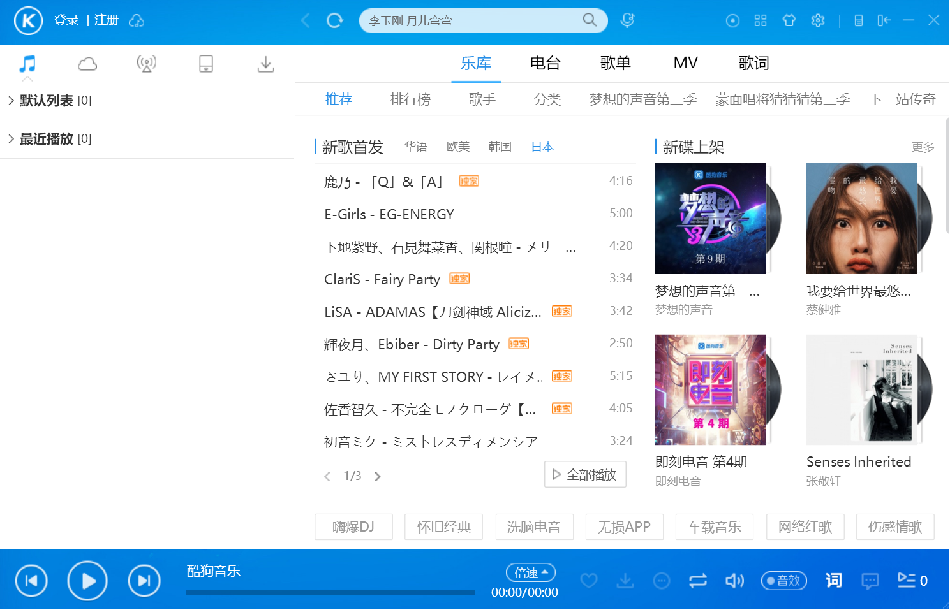This screenshot has width=949, height=609.
Task: Click the 全部播放 button
Action: click(x=585, y=475)
